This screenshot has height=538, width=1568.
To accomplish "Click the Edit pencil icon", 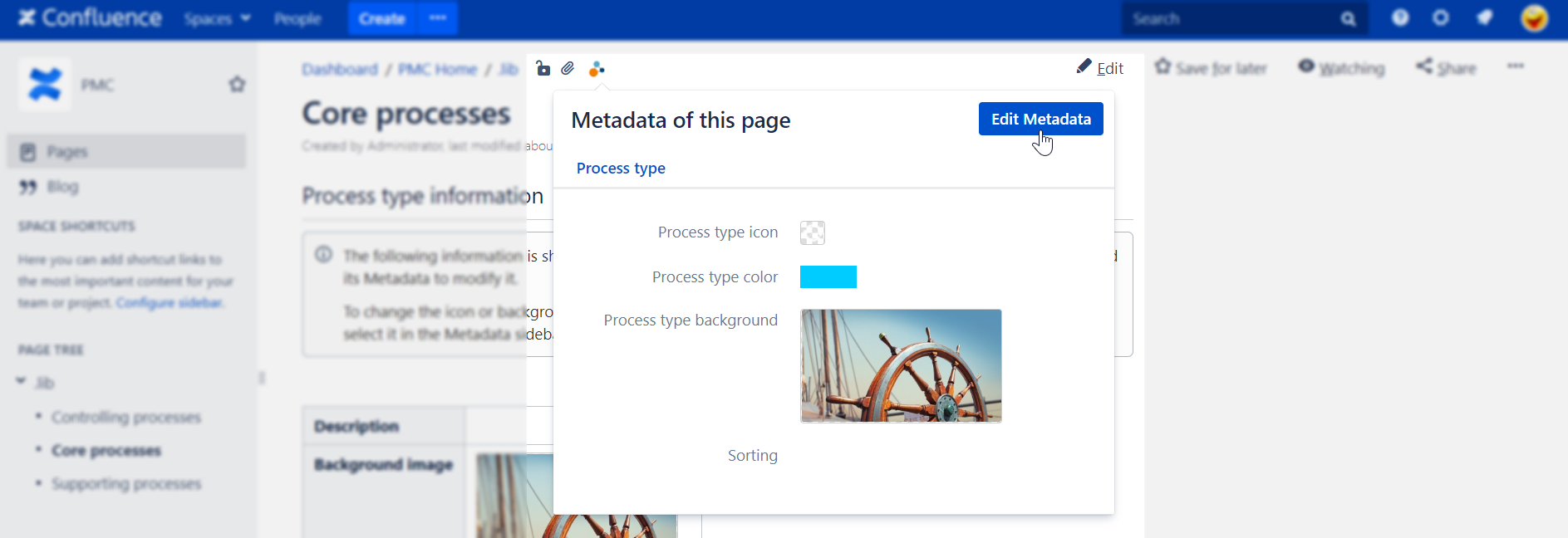I will click(x=1084, y=66).
